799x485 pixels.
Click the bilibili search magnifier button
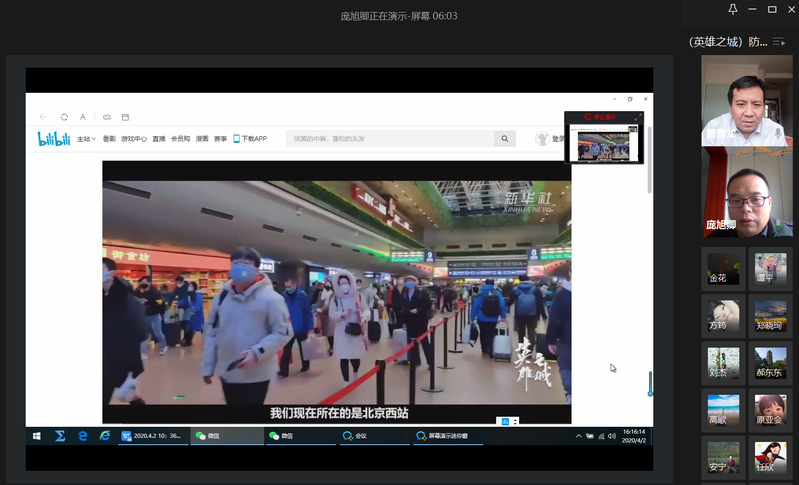click(x=505, y=139)
